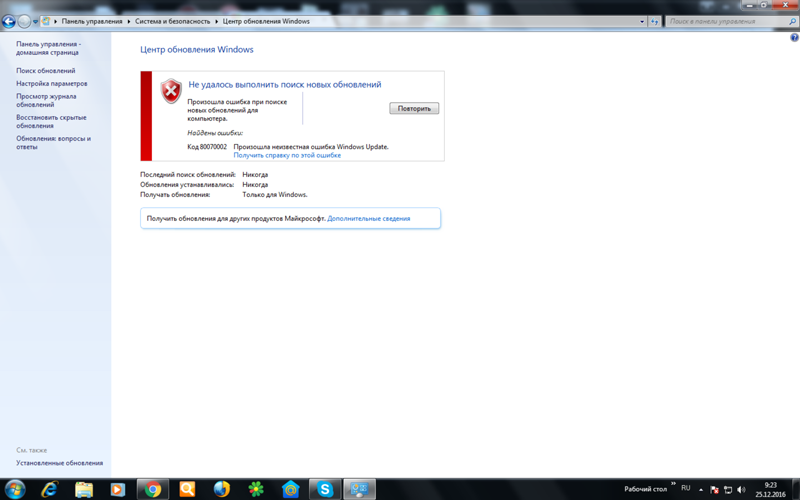This screenshot has width=800, height=500.
Task: Select 'Система и безопасность' in the breadcrumb
Action: pos(172,21)
